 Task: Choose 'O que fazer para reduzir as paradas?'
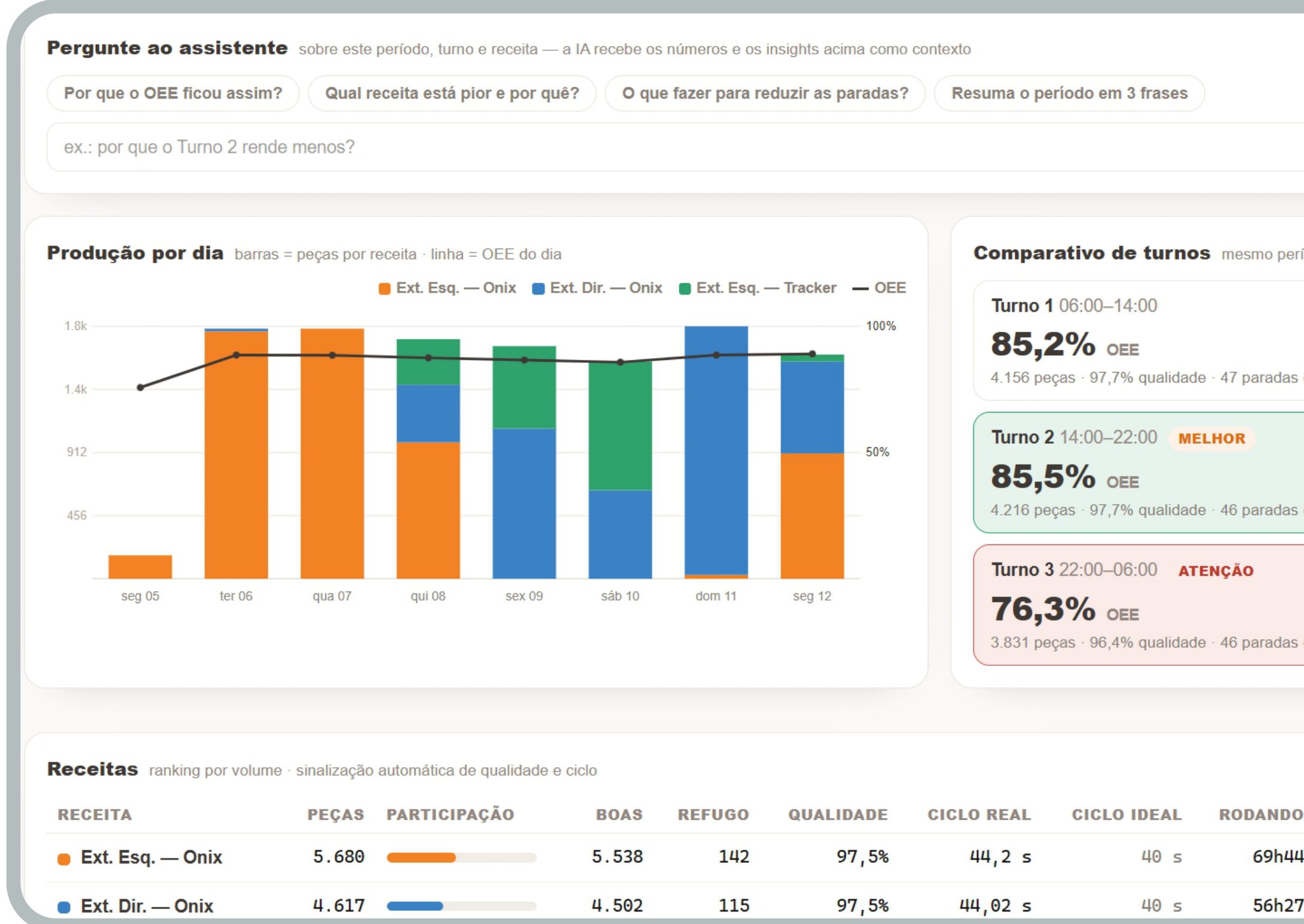point(765,93)
